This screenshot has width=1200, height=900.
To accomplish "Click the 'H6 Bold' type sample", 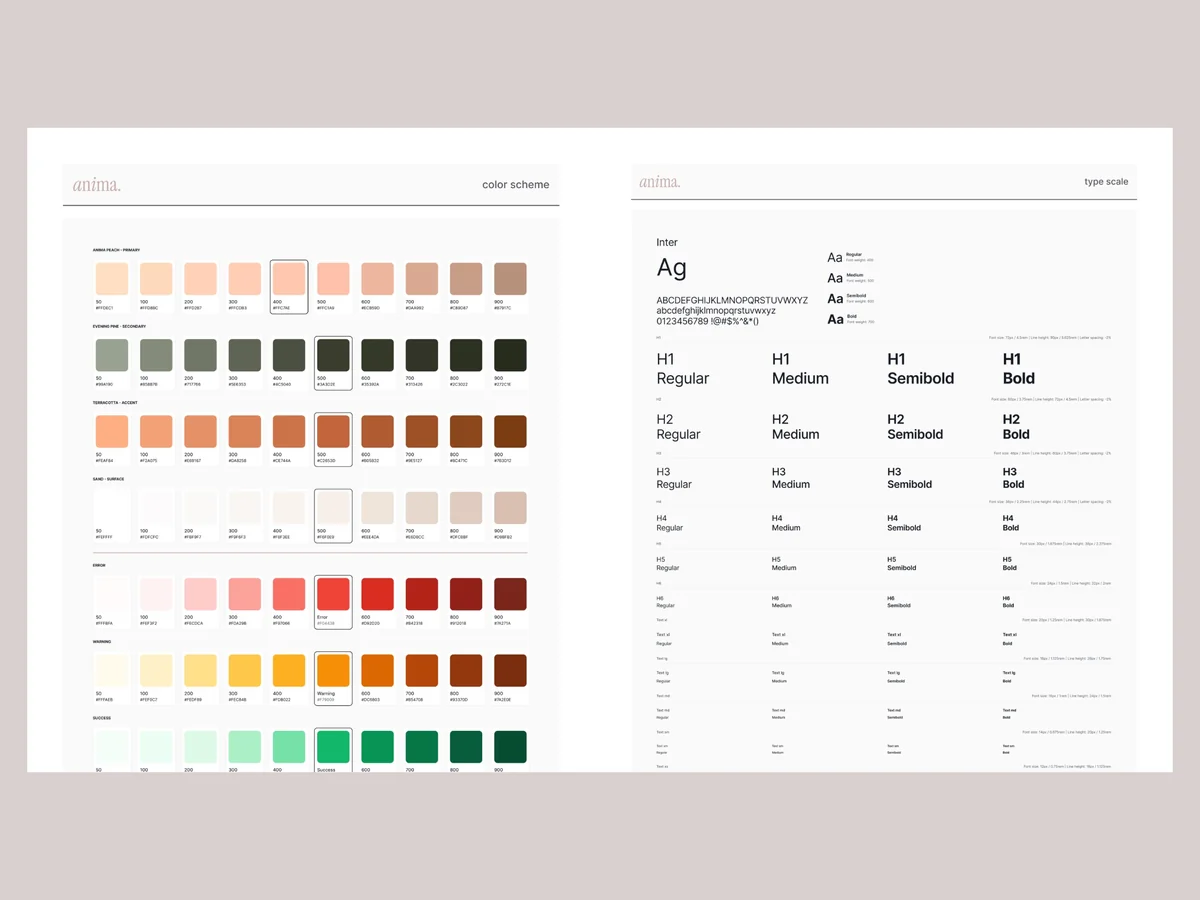I will pos(1008,602).
